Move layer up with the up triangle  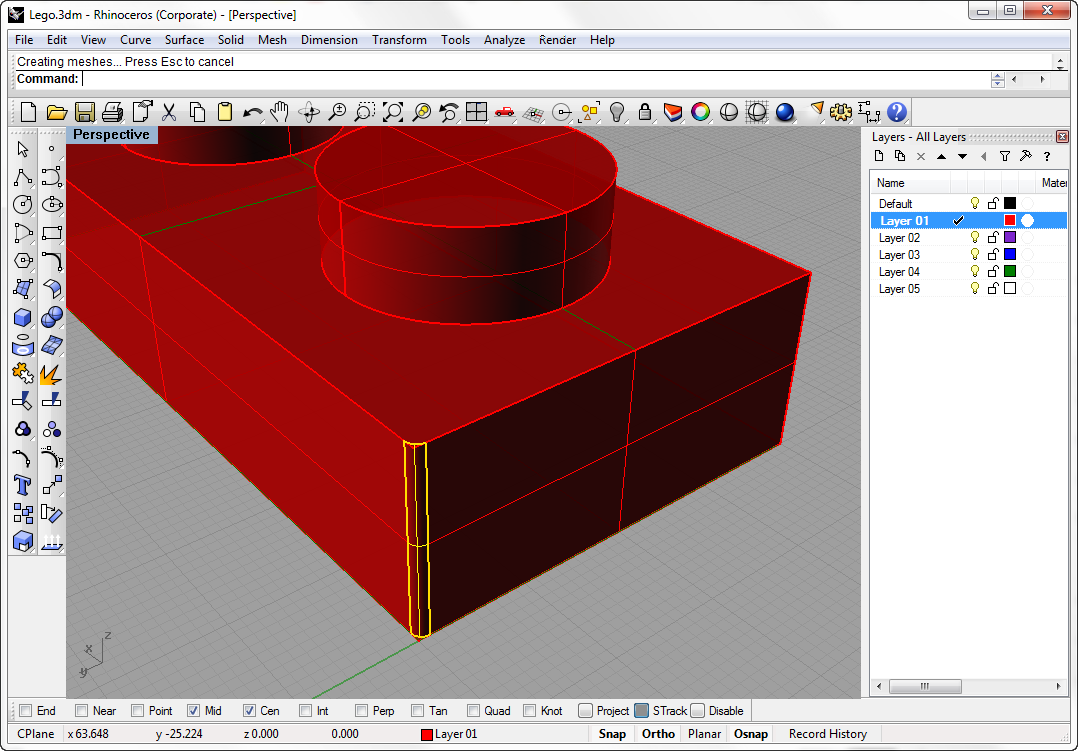[941, 156]
